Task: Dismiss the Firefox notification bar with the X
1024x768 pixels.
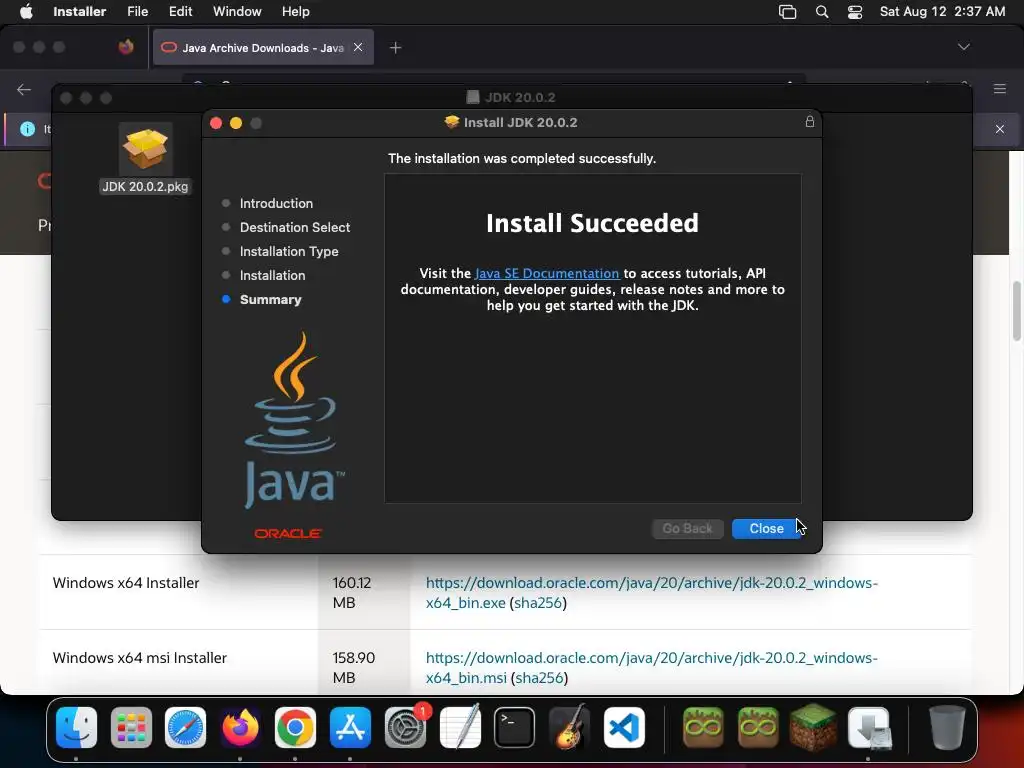Action: click(x=999, y=129)
